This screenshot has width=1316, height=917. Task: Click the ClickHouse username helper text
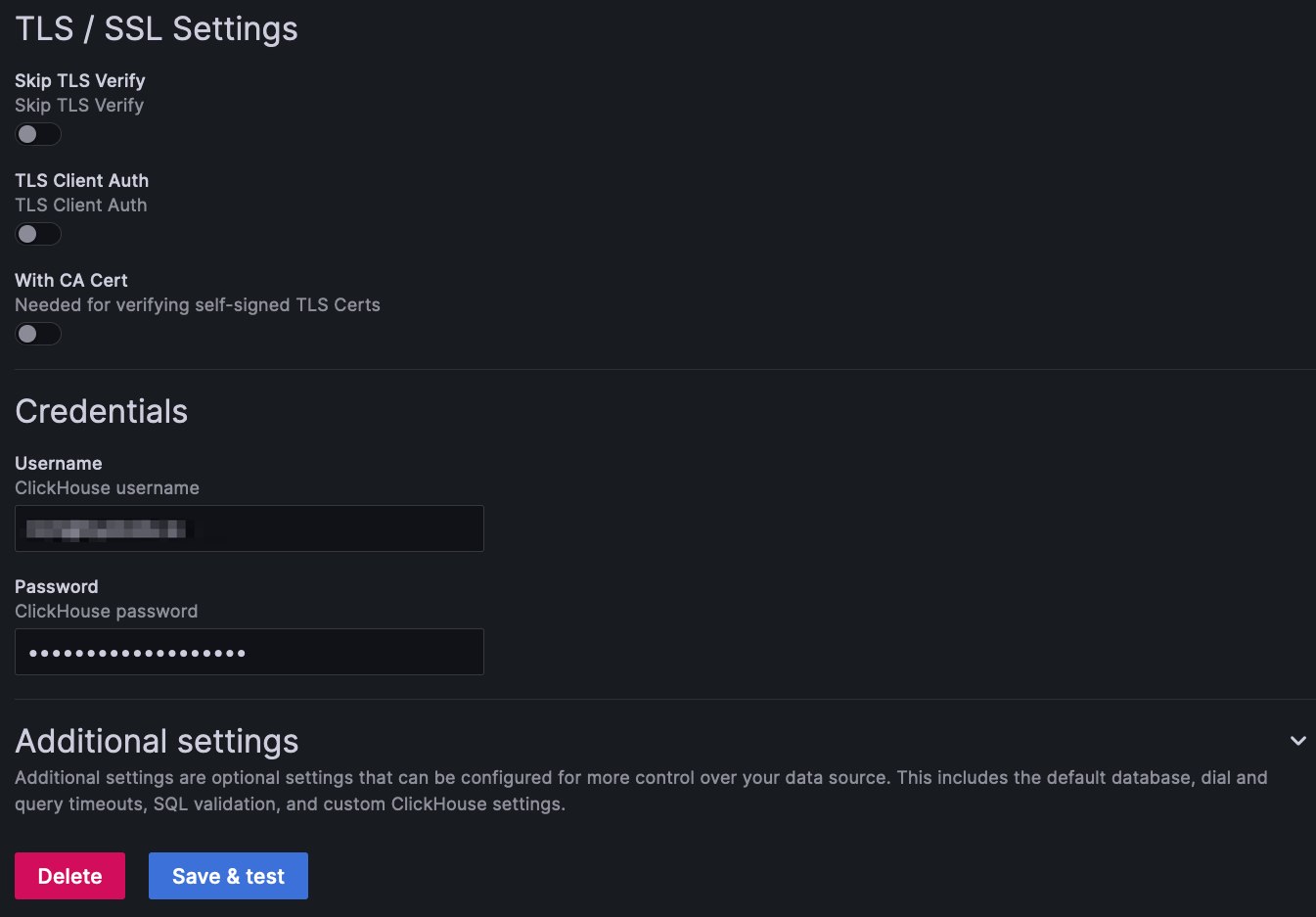108,487
